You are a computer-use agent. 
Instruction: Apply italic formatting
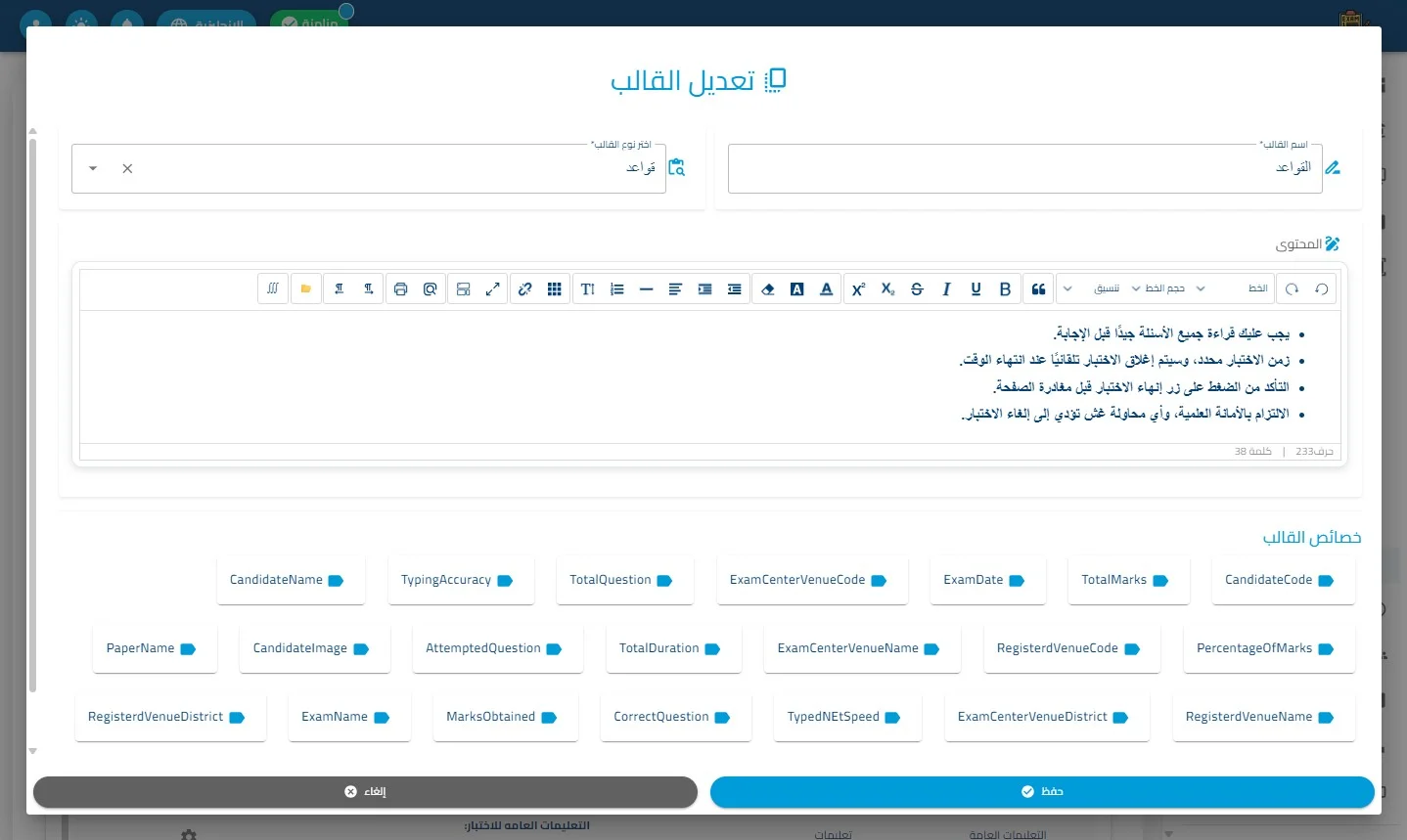click(946, 289)
